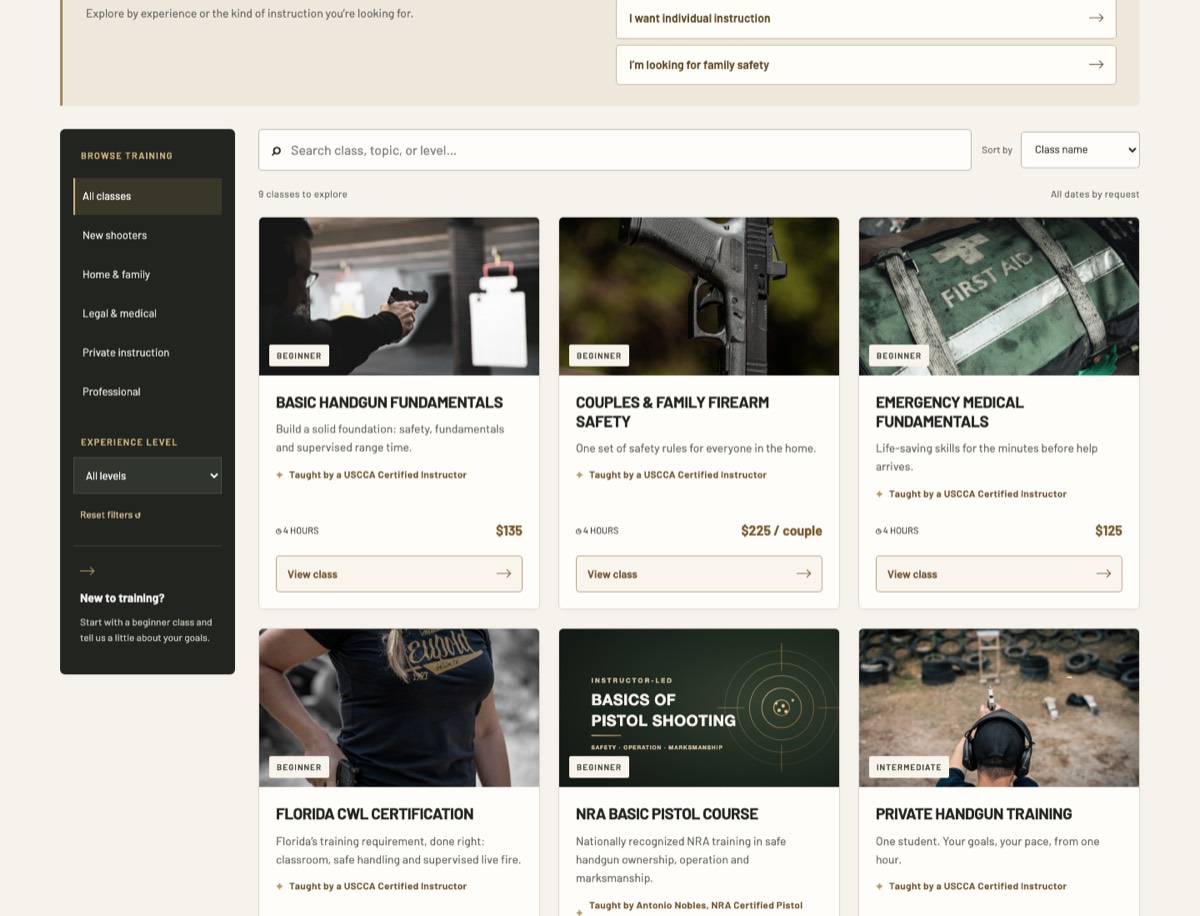View class for Couples & Family Firearm Safety
This screenshot has width=1200, height=916.
coord(699,574)
